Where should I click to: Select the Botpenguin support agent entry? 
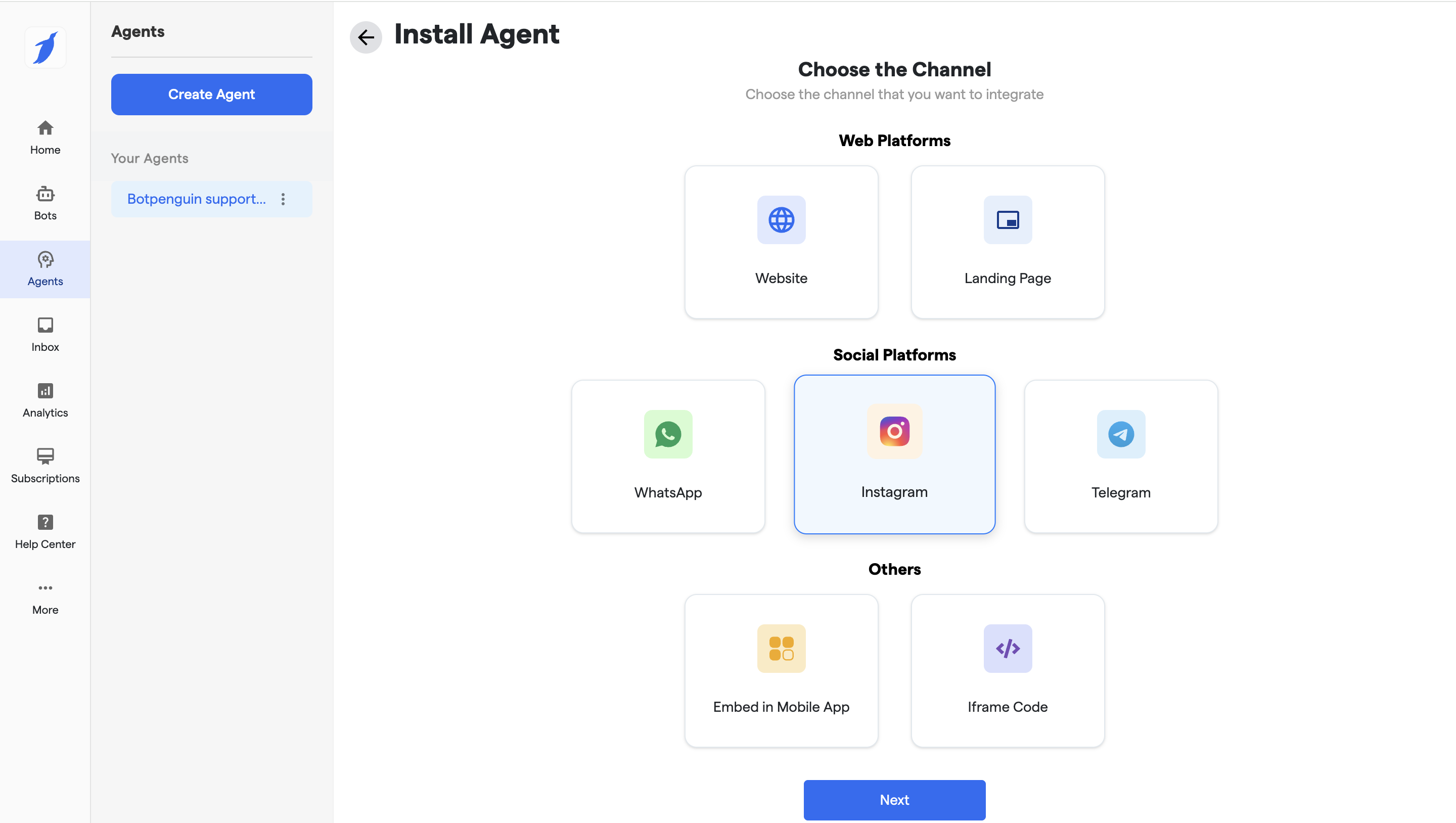196,199
